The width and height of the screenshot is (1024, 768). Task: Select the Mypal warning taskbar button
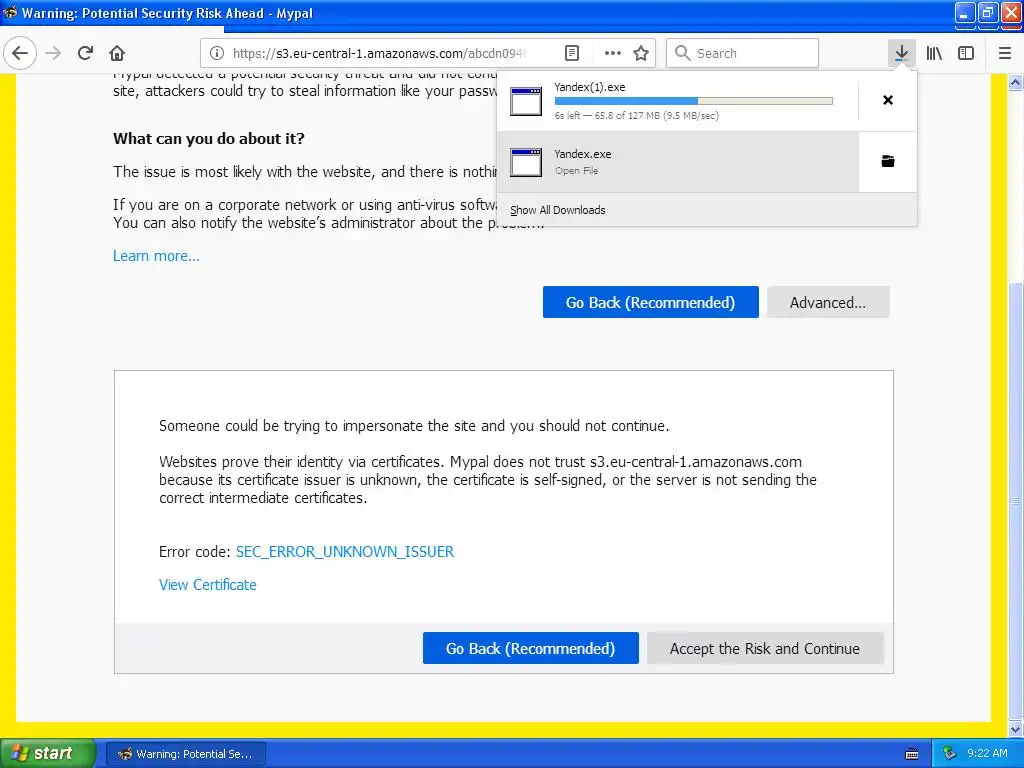coord(185,754)
